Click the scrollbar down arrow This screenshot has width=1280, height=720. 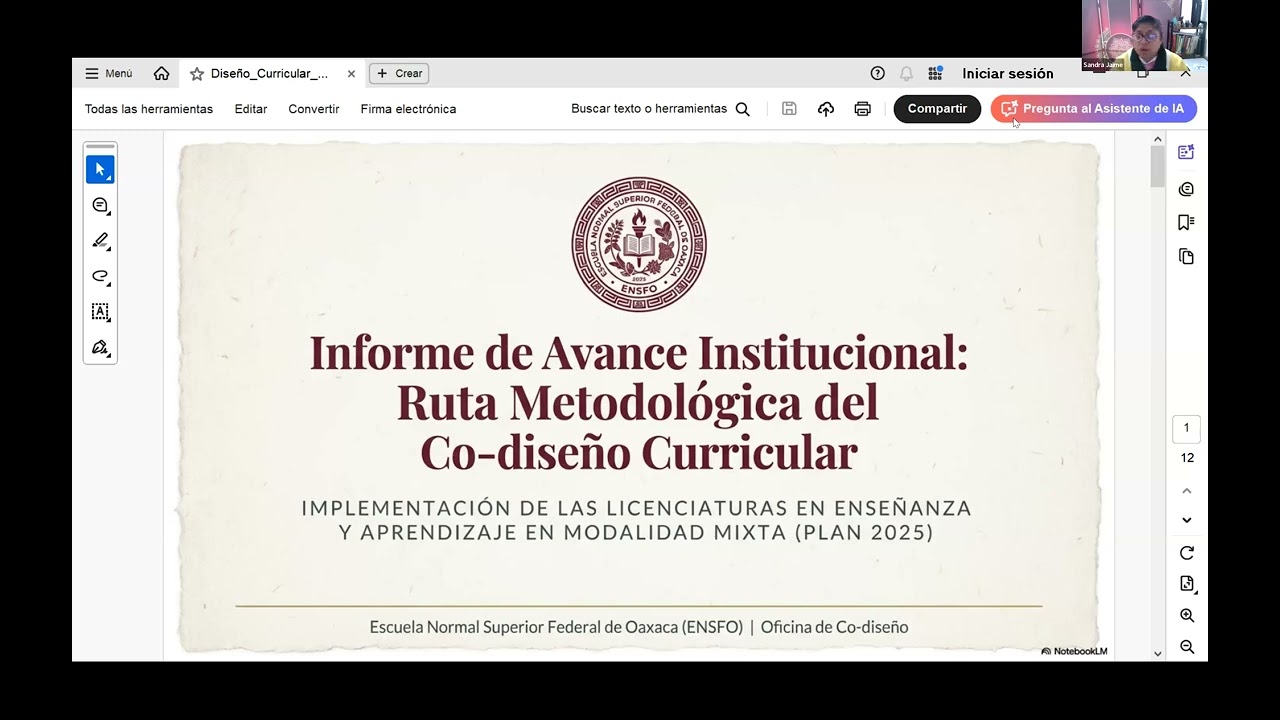1158,654
